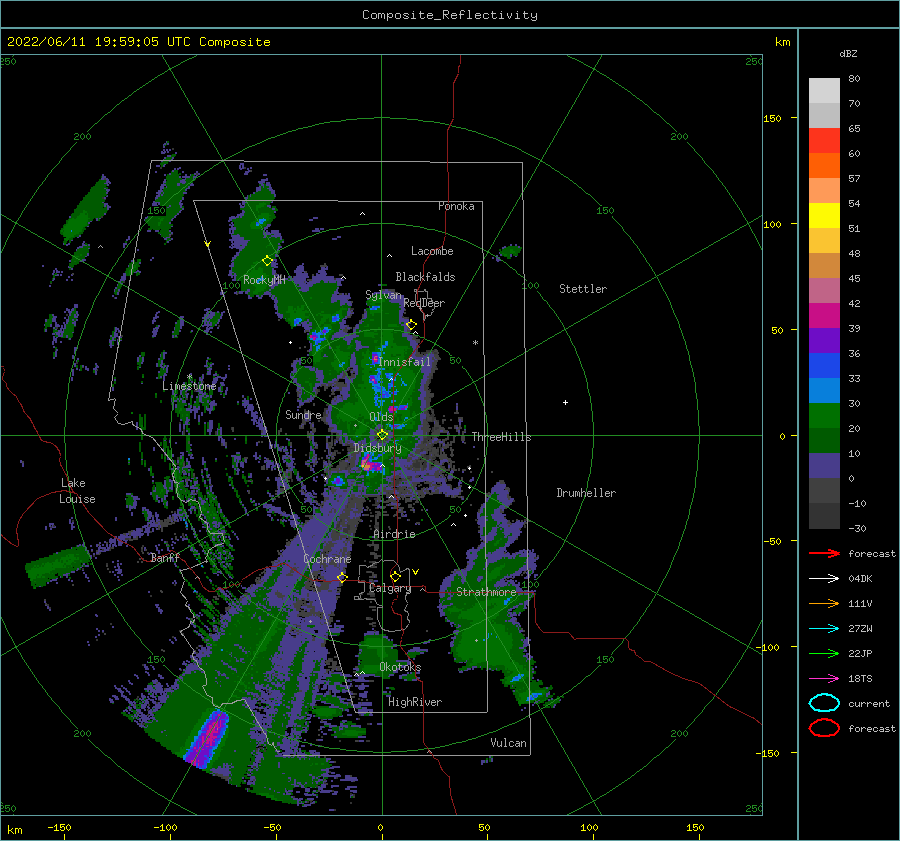The width and height of the screenshot is (900, 841).
Task: Click the light grey 70–80 dBZ swatch
Action: (824, 91)
